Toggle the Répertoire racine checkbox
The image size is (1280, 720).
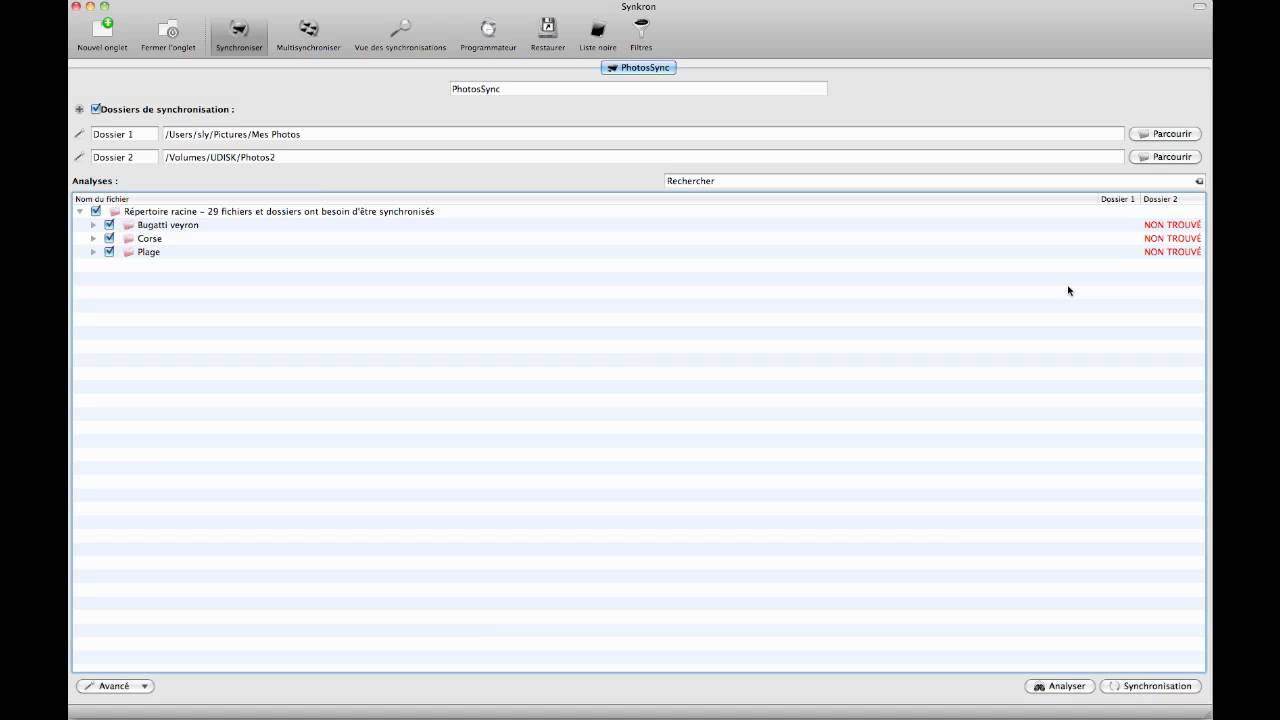pyautogui.click(x=96, y=211)
